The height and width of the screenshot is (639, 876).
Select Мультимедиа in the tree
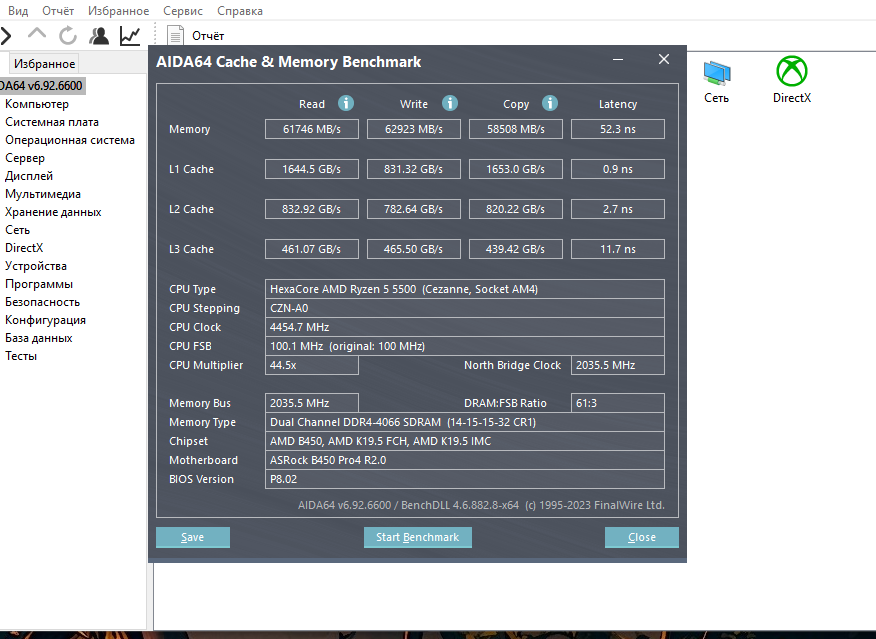point(43,194)
